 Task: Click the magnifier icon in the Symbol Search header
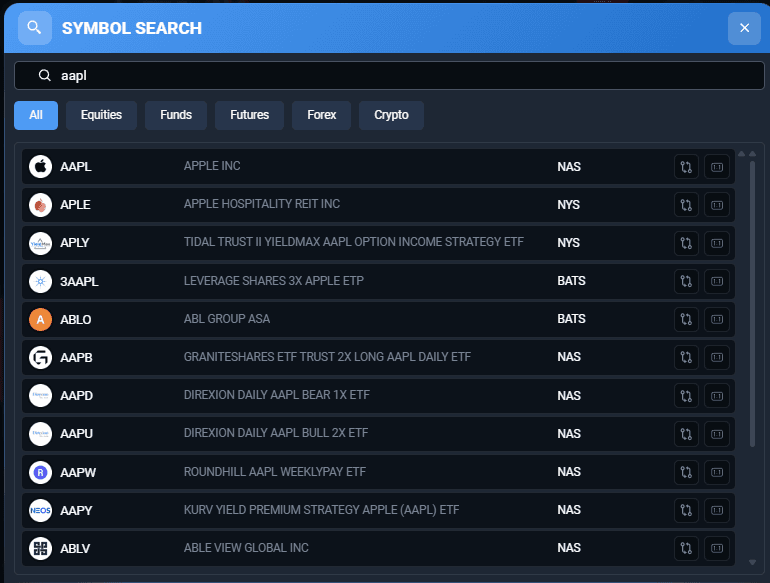pos(34,28)
